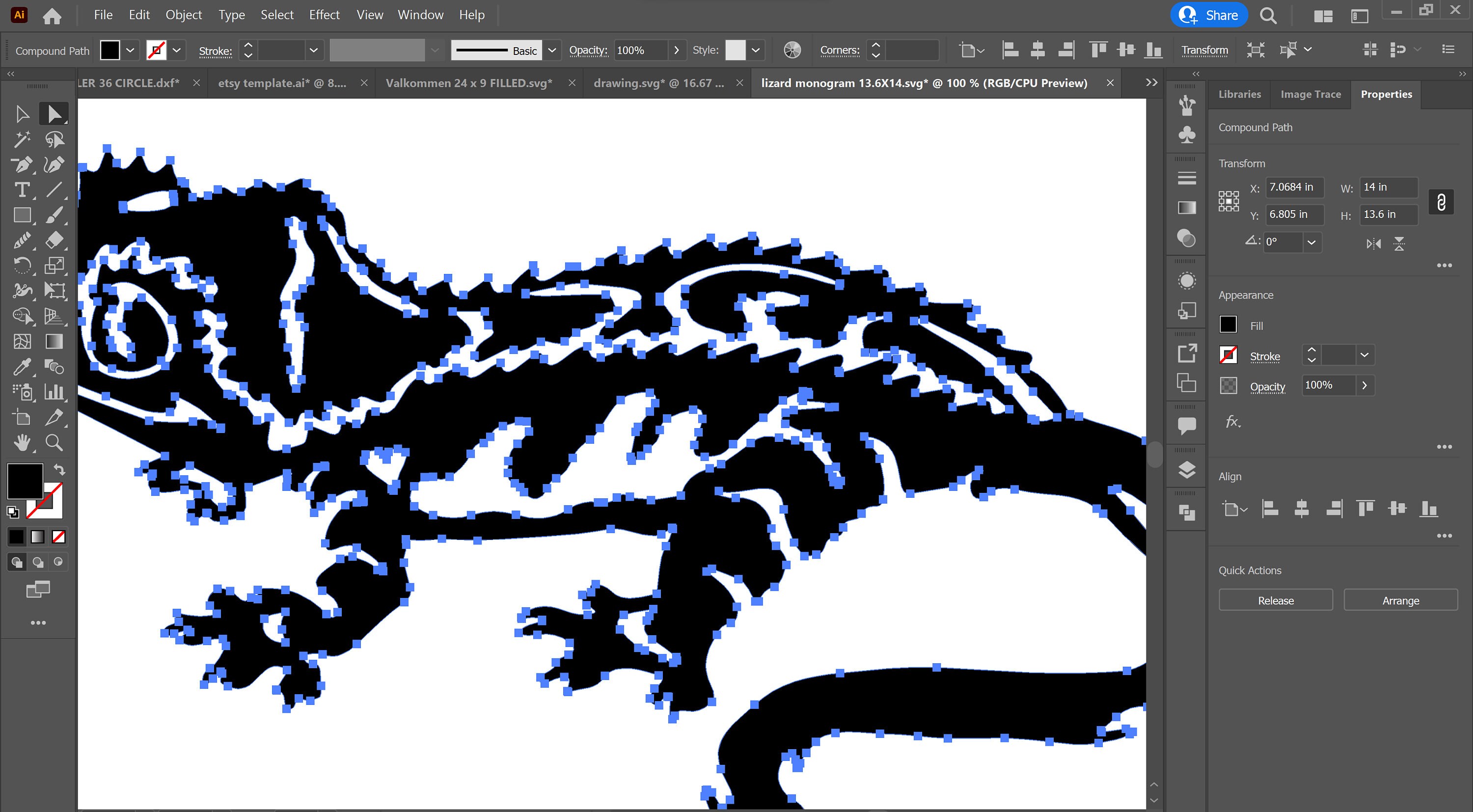This screenshot has height=812, width=1473.
Task: Click the Fill color swatch in Appearance
Action: point(1228,324)
